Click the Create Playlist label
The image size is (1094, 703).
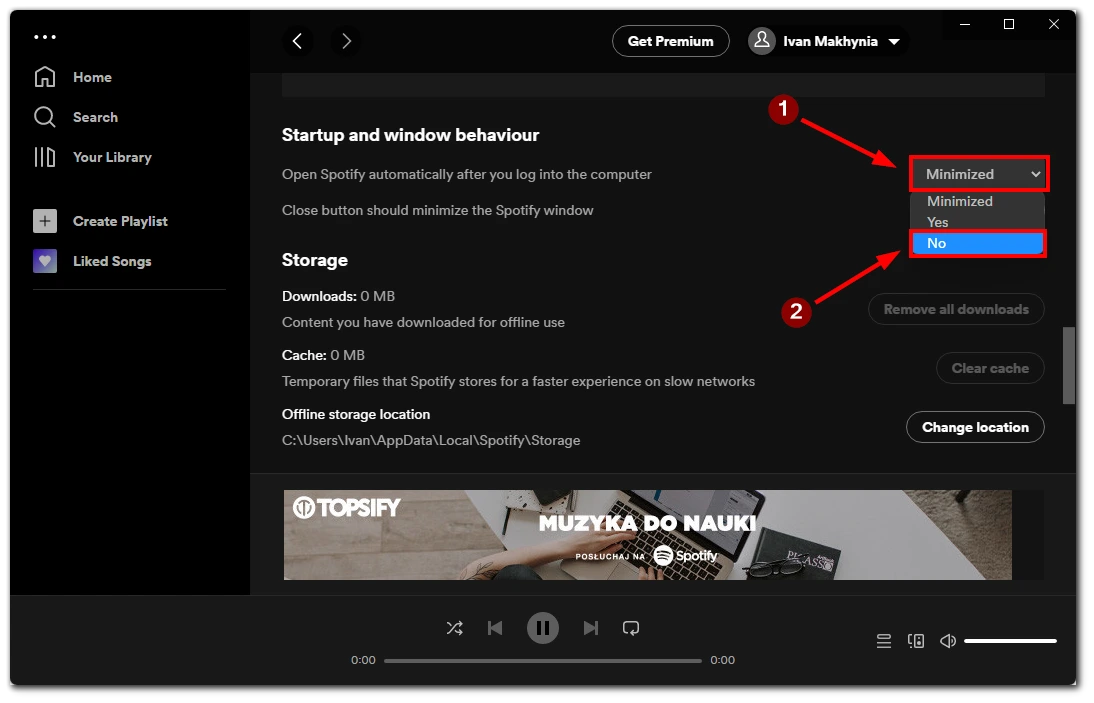pos(121,221)
